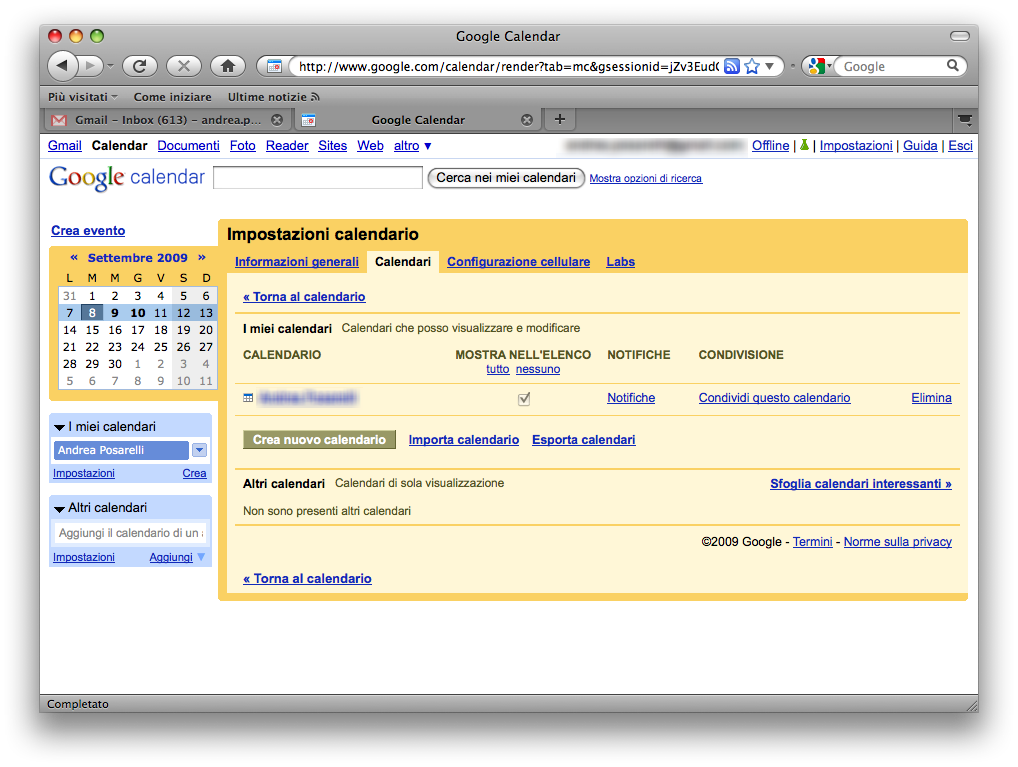Click the calendar grid icon beside blurred calendar name
This screenshot has height=767, width=1018.
248,398
